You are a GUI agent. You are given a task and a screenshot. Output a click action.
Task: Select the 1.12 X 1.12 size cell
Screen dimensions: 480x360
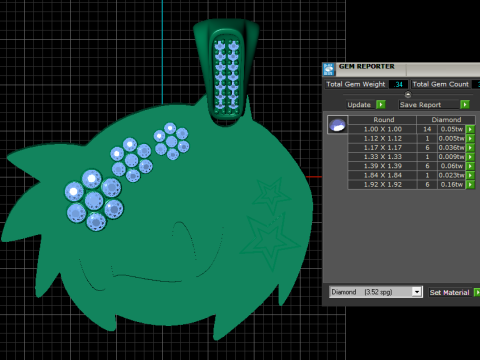coord(383,138)
